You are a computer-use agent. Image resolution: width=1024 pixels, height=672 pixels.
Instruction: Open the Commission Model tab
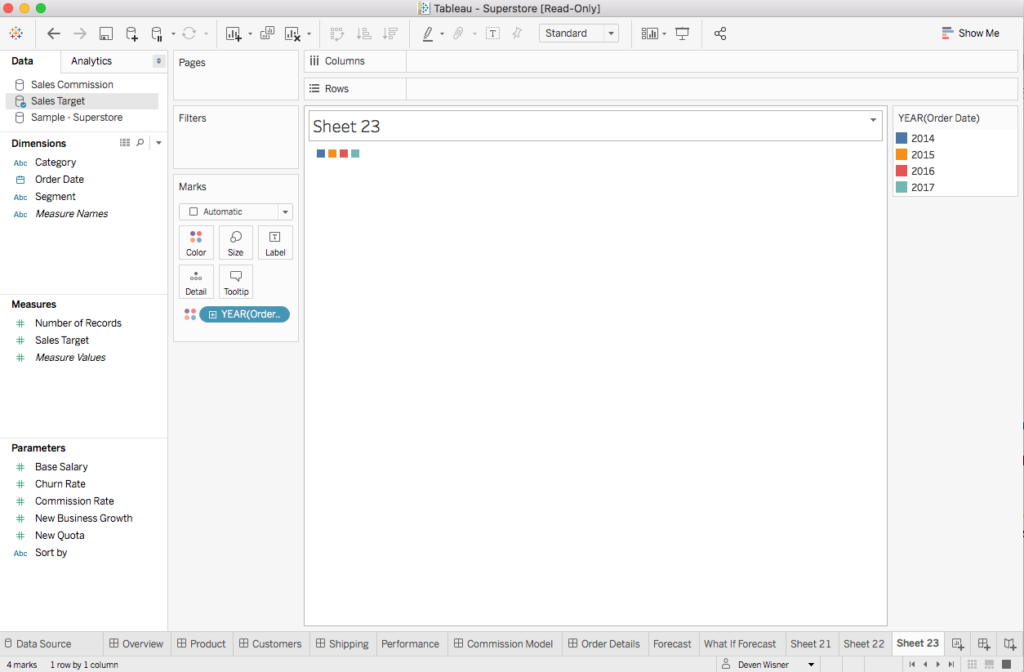[504, 643]
